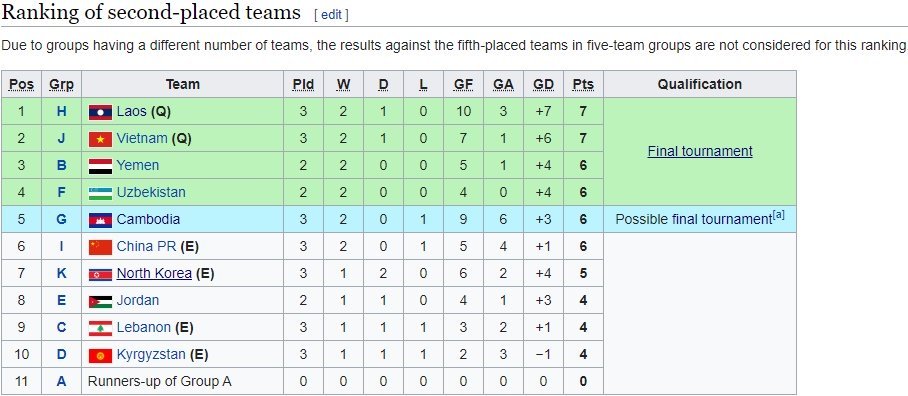Click the Jordan flag icon
The width and height of the screenshot is (908, 396).
click(x=100, y=301)
